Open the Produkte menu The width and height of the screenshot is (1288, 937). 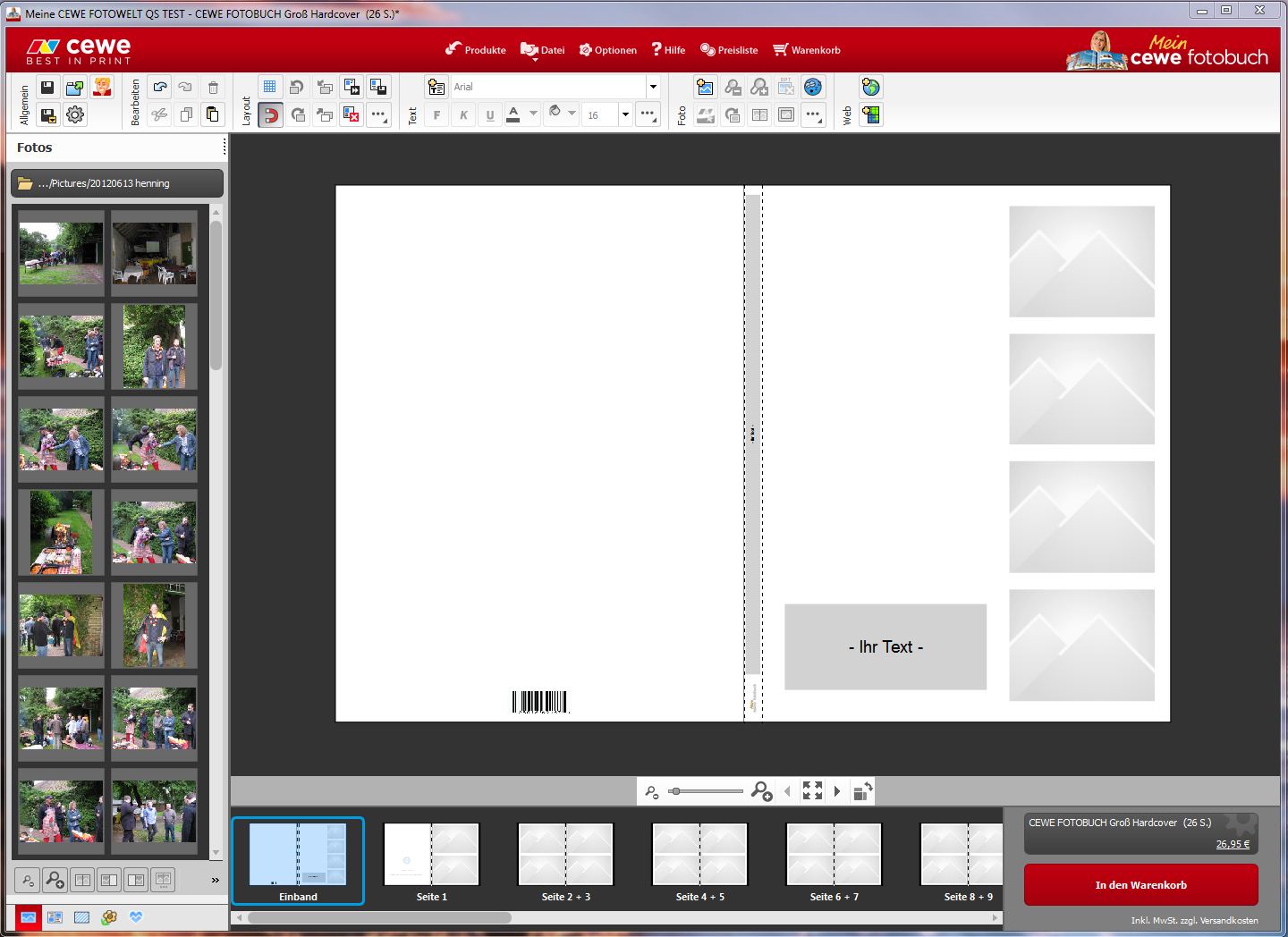[476, 50]
